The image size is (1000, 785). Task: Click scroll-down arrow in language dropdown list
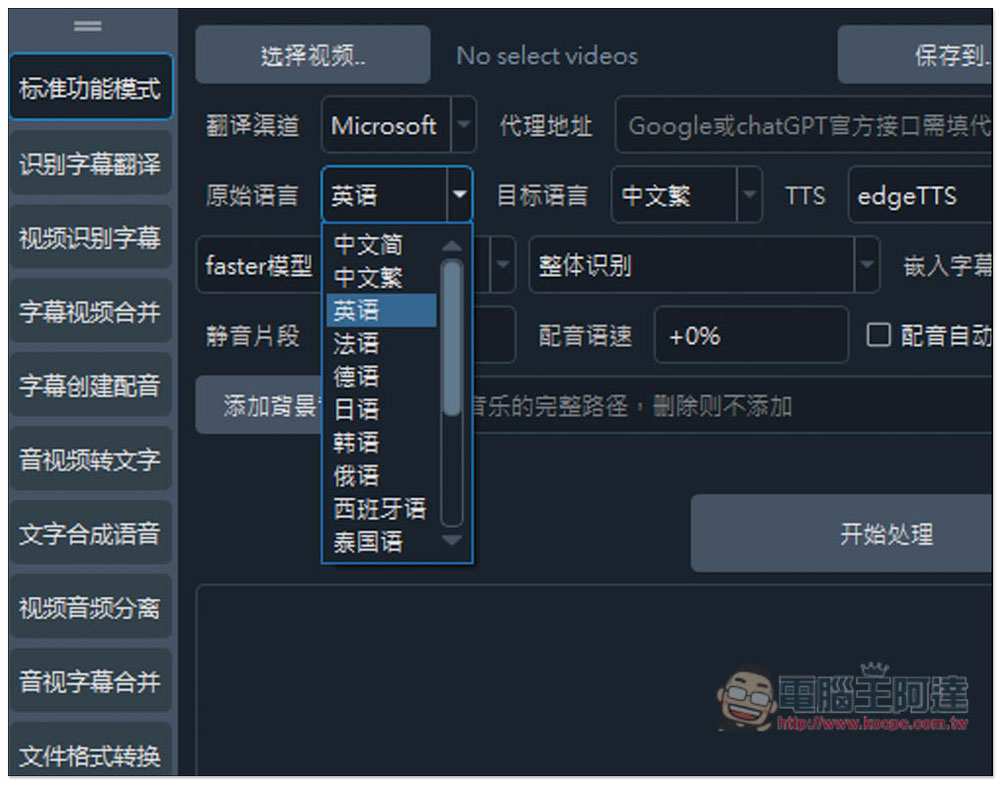[x=452, y=539]
